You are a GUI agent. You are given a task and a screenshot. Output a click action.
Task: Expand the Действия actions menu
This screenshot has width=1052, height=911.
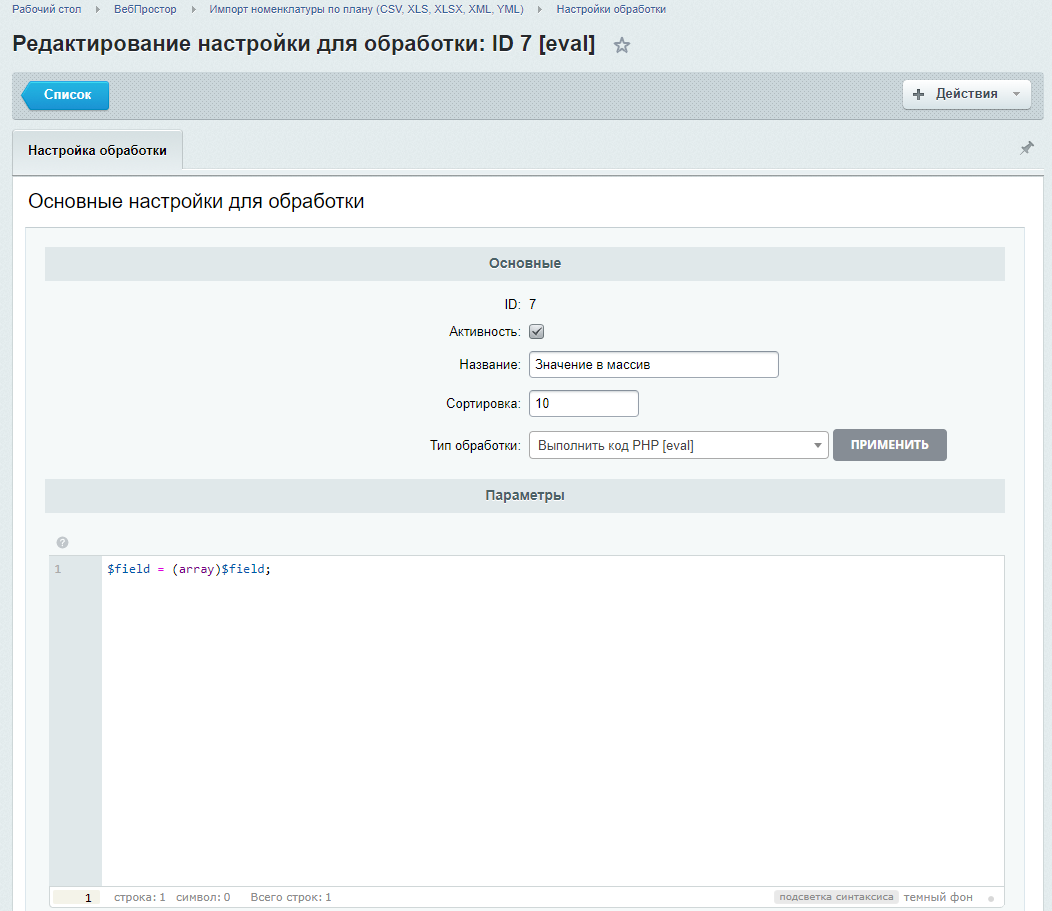coord(966,94)
